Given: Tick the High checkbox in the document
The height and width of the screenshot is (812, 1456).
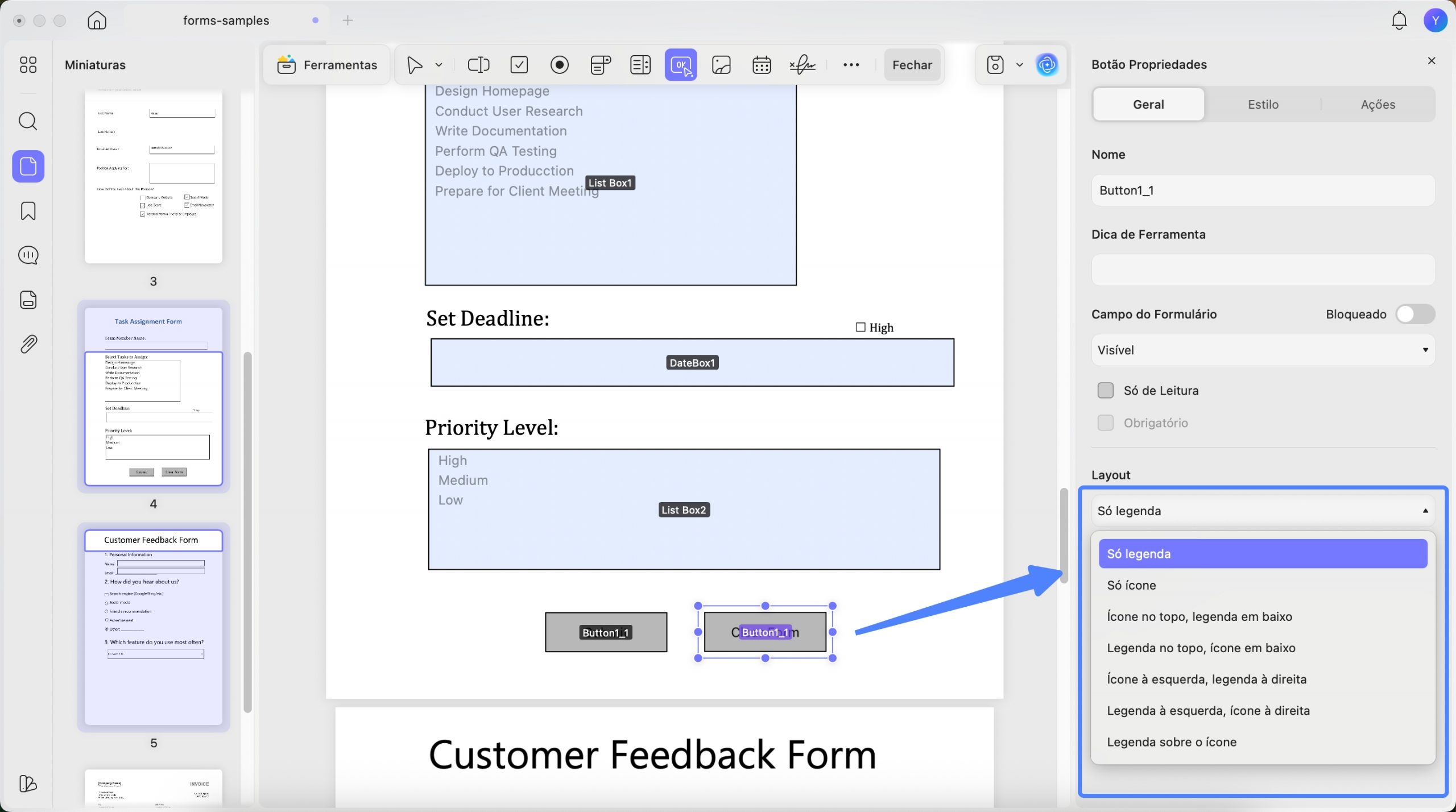Looking at the screenshot, I should (860, 328).
